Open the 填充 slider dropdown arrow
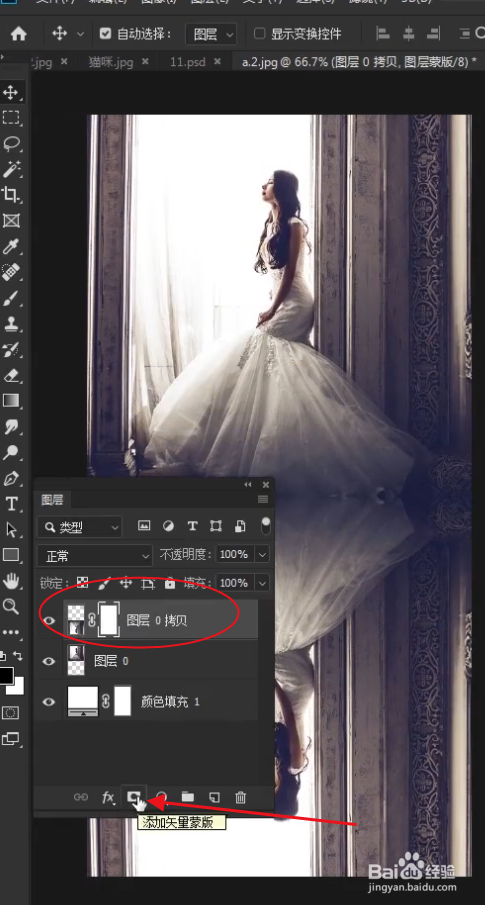The height and width of the screenshot is (905, 485). pos(263,583)
